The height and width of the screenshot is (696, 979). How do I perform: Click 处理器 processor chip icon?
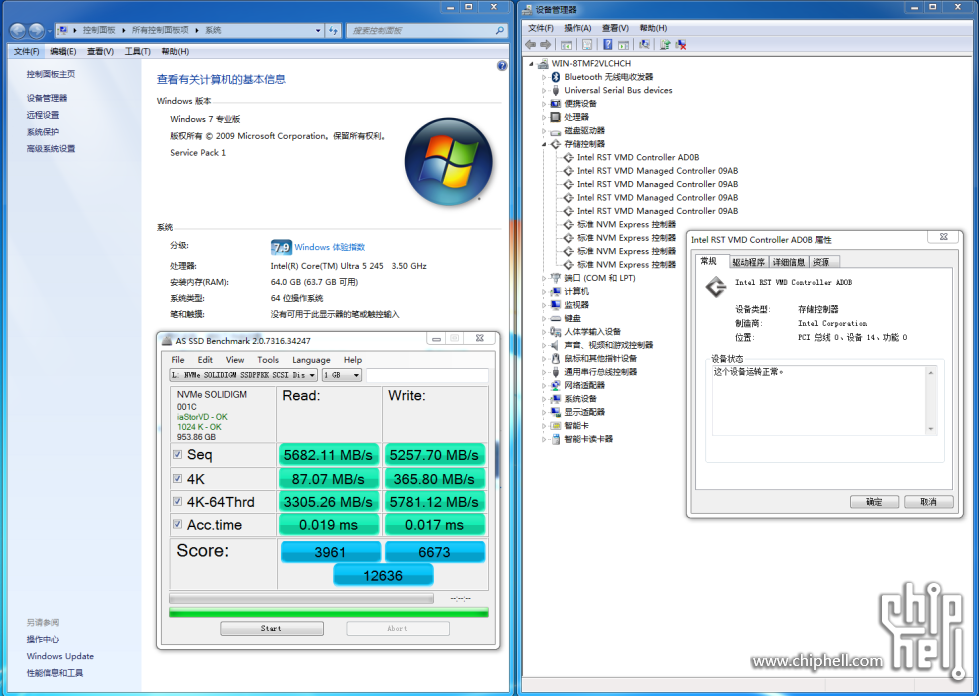click(x=556, y=117)
